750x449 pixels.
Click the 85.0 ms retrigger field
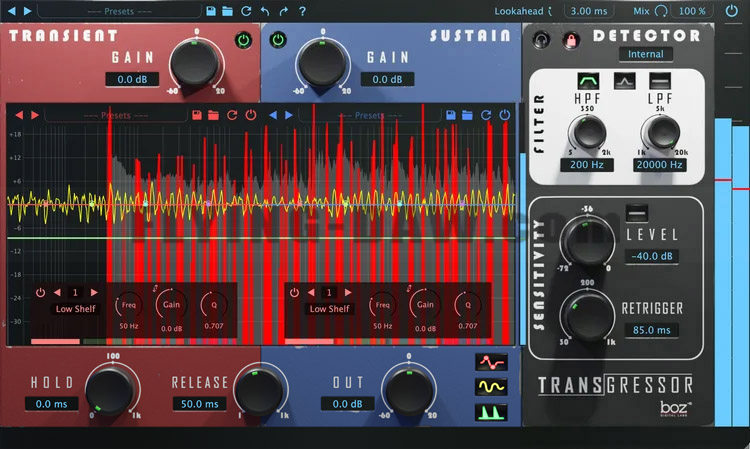(x=651, y=330)
